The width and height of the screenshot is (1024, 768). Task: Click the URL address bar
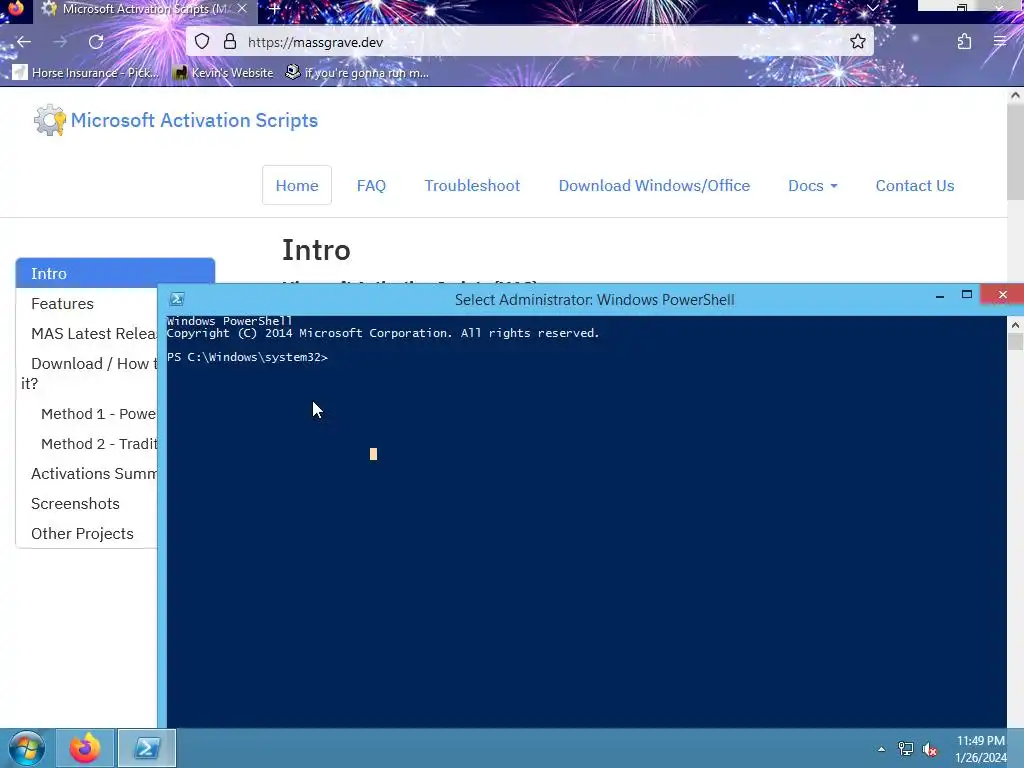pyautogui.click(x=529, y=42)
